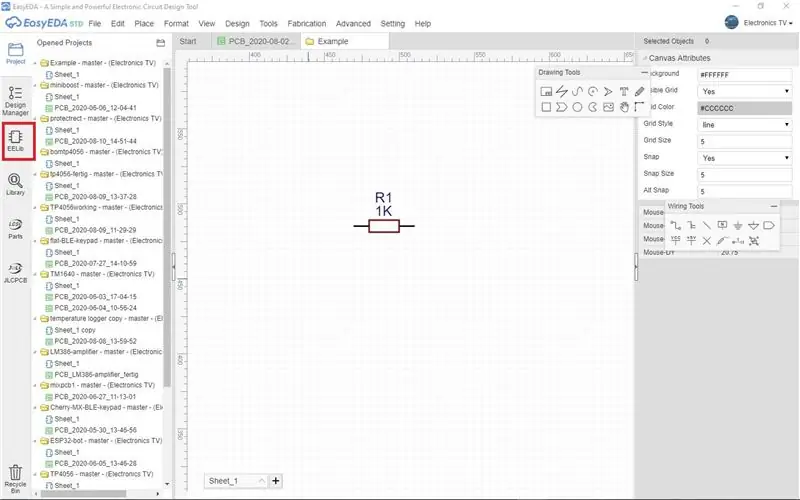Viewport: 800px width, 500px height.
Task: Select the Net Label wiring tool
Action: [x=722, y=226]
